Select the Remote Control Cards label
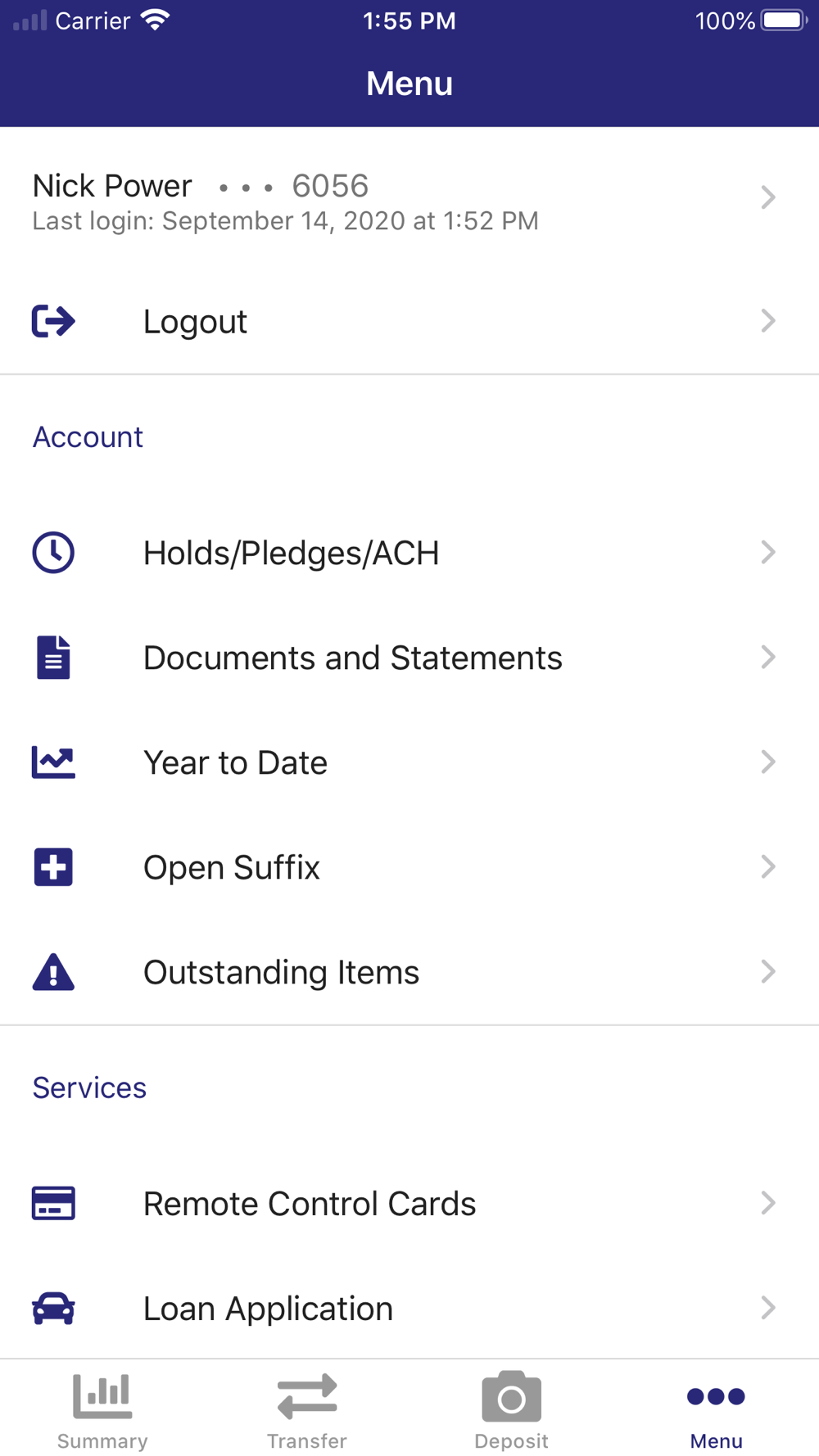Image resolution: width=819 pixels, height=1456 pixels. 309,1205
